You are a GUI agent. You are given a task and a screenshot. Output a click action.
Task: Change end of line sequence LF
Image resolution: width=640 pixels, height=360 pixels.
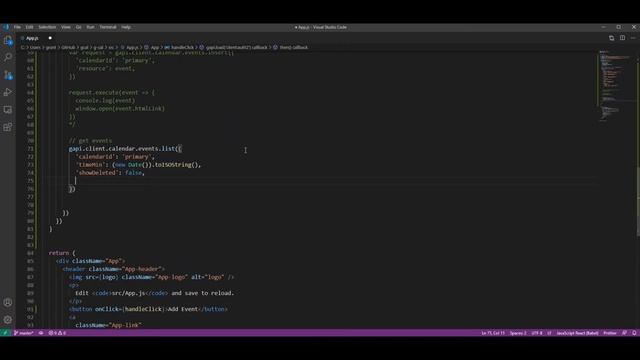549,333
